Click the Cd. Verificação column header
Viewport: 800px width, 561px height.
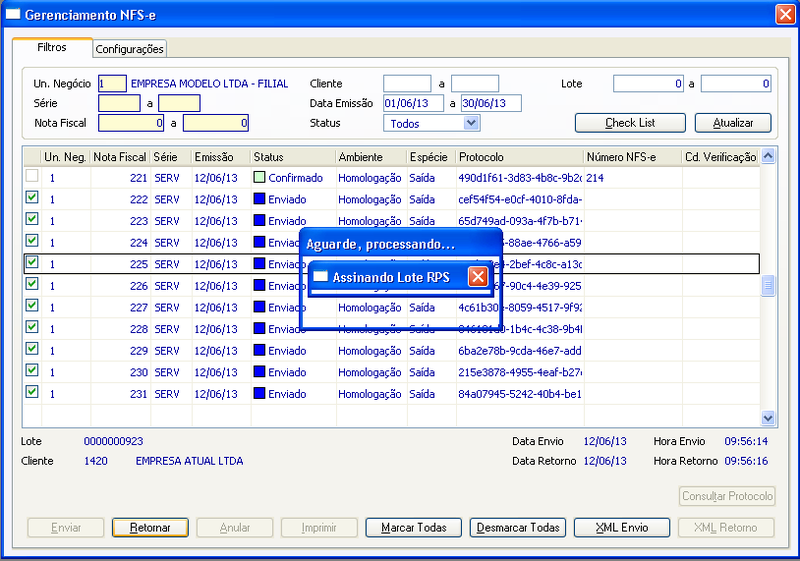[720, 157]
